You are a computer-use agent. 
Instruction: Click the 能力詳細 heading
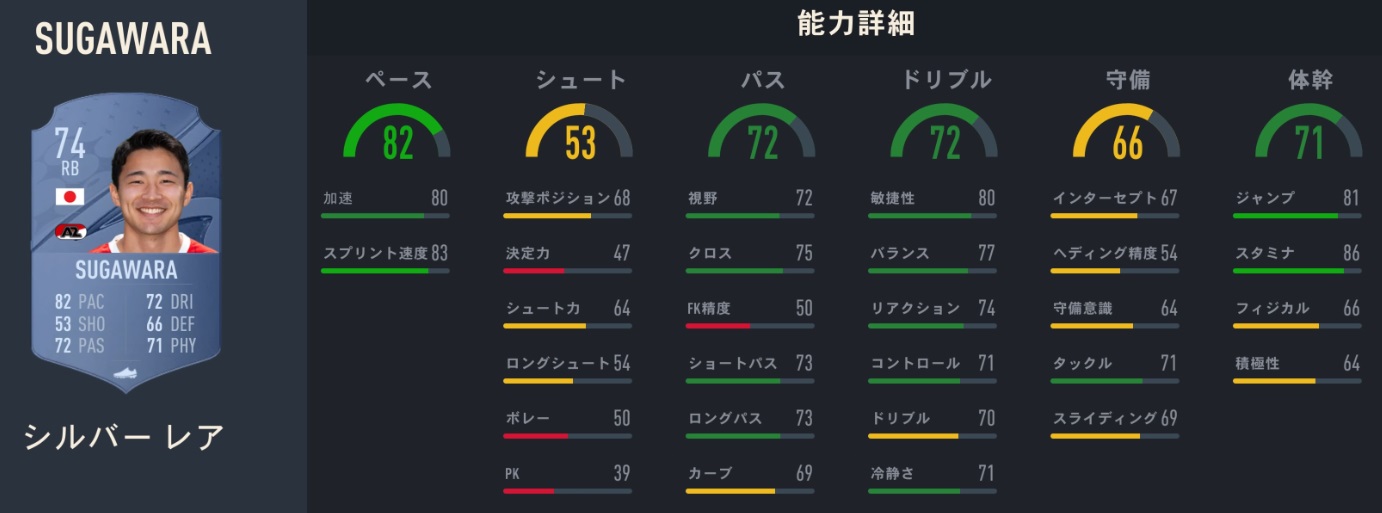[855, 25]
